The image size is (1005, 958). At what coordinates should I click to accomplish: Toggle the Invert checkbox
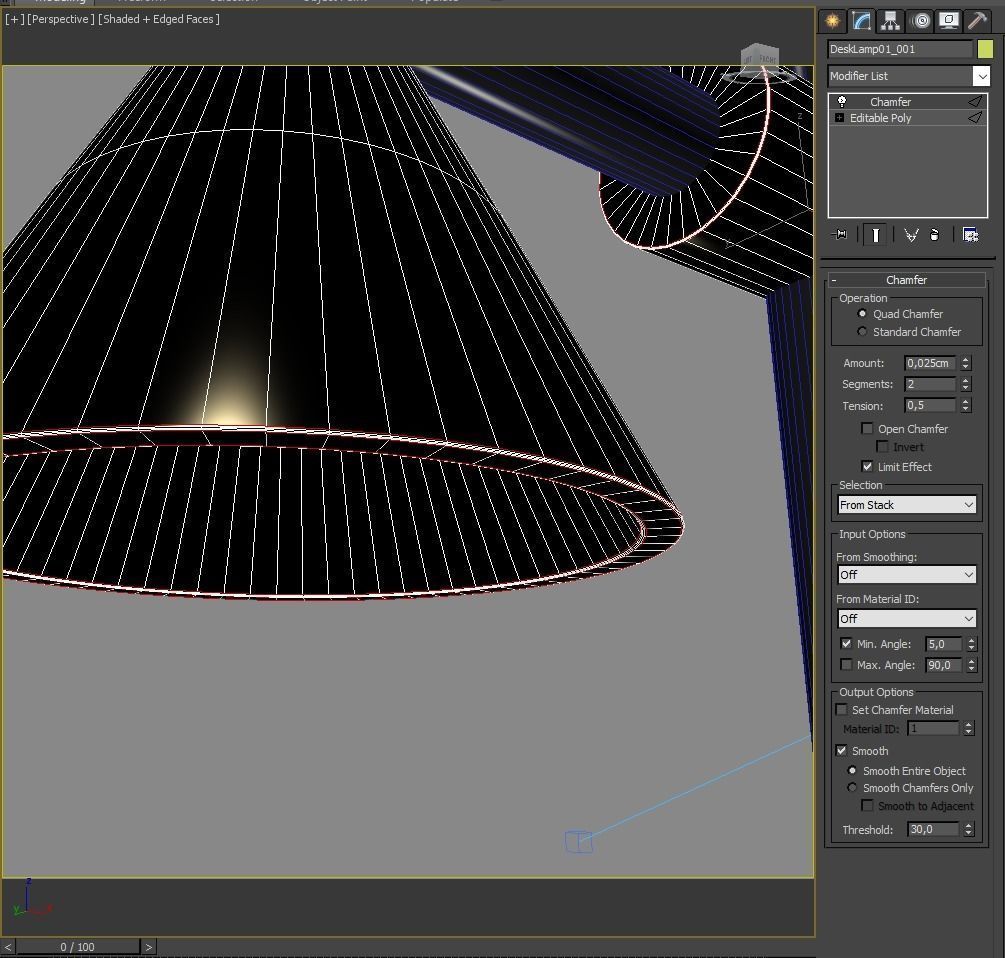883,446
